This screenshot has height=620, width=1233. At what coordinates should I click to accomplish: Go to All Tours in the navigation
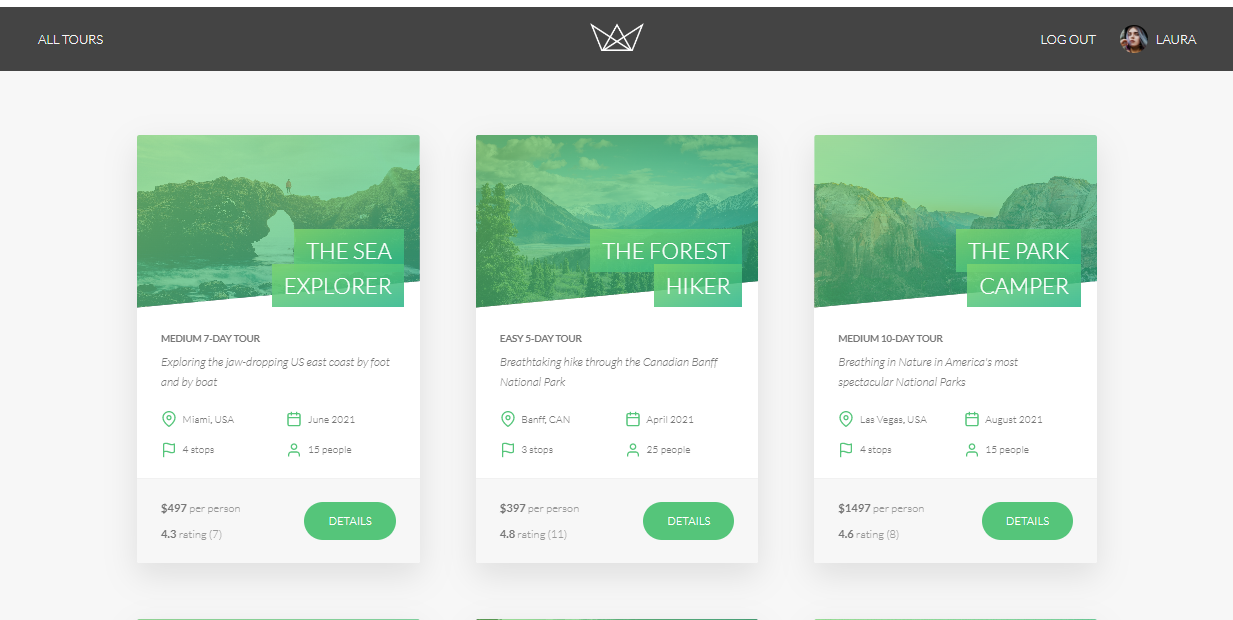[71, 39]
